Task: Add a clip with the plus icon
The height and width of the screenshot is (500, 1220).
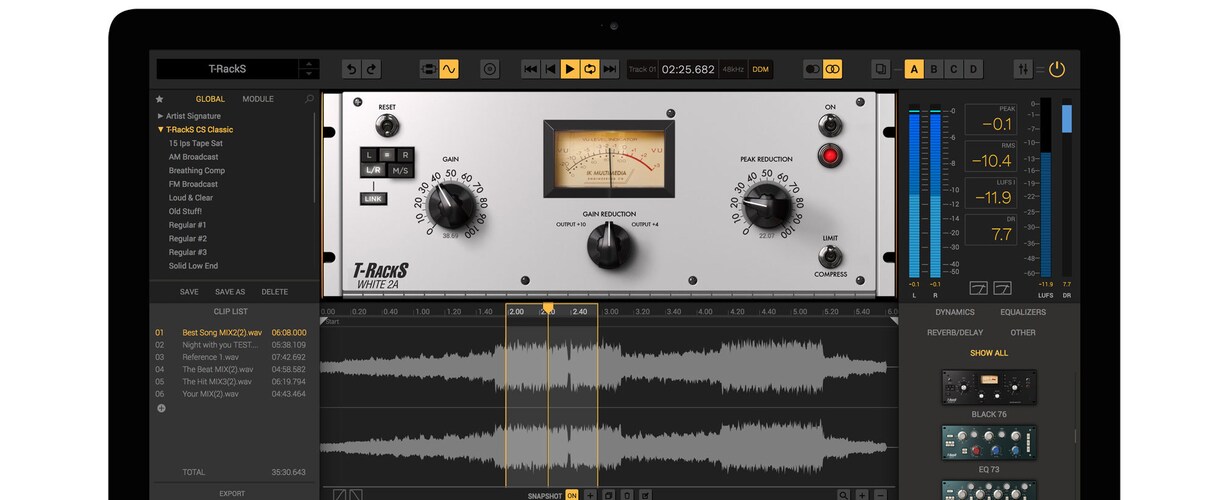Action: [161, 408]
